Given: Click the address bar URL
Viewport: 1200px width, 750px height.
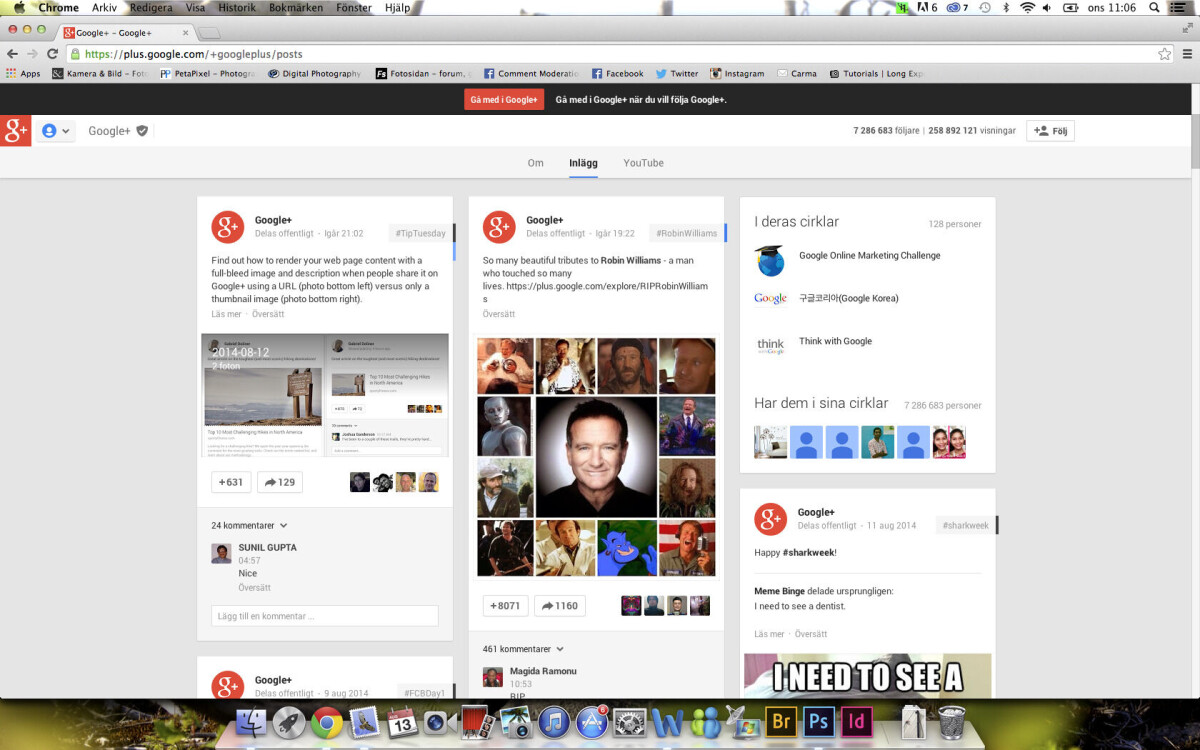Looking at the screenshot, I should 193,54.
